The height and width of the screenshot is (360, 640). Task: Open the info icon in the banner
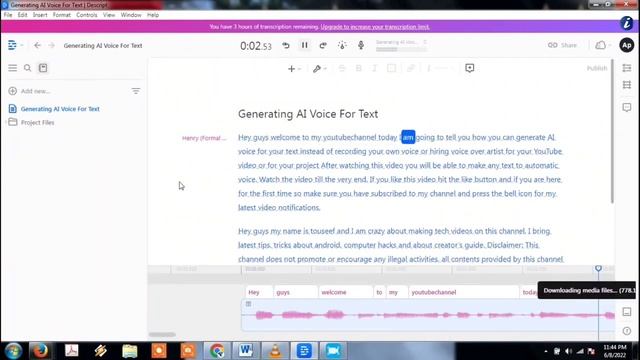[x=627, y=23]
